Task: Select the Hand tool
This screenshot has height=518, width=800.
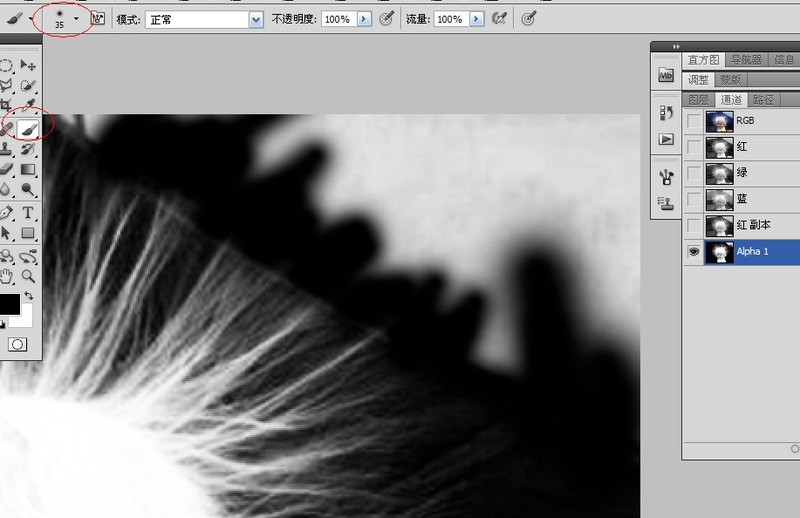Action: [6, 277]
